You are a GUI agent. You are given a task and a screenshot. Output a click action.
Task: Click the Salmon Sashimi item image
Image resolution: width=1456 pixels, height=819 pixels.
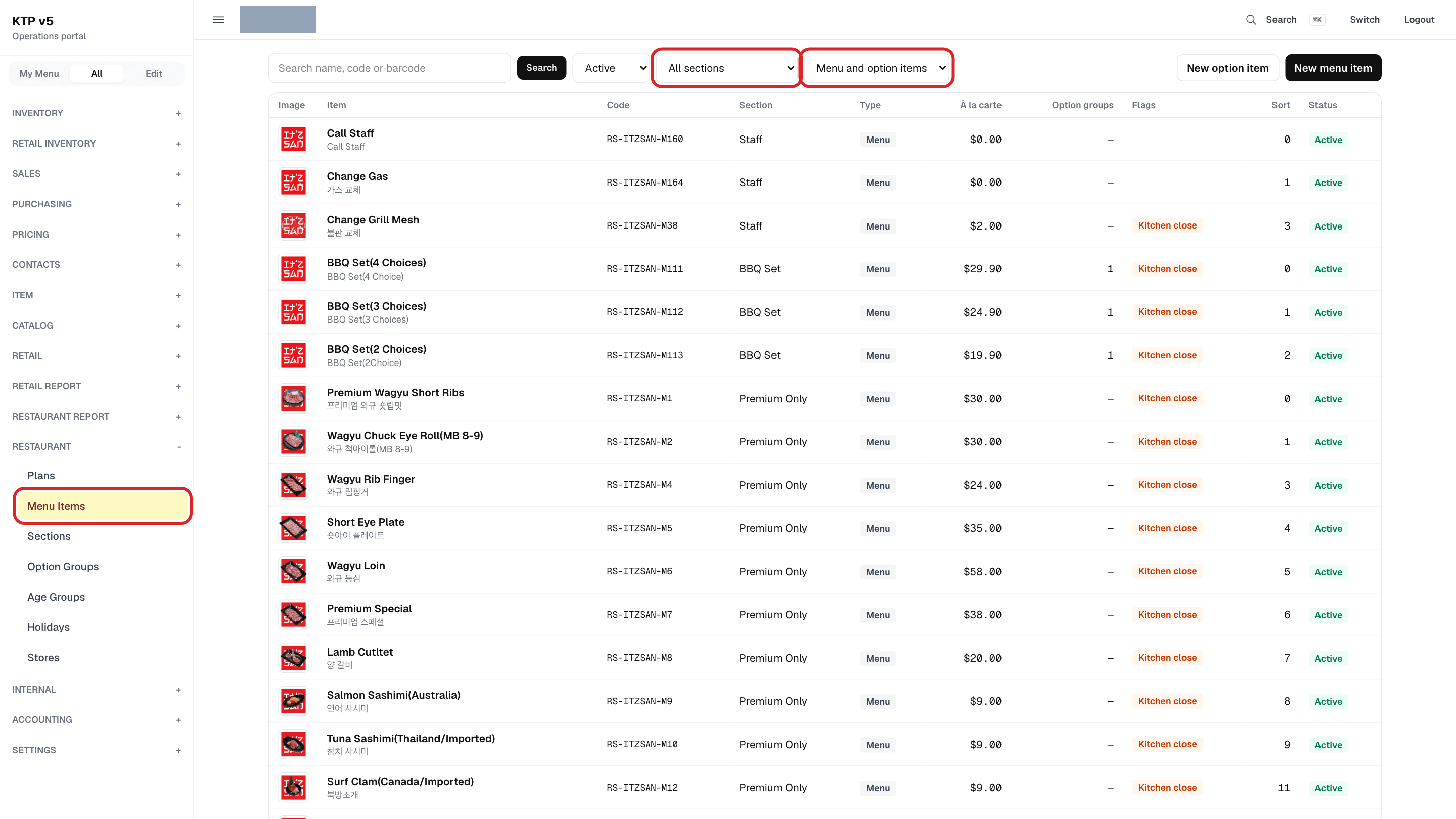pyautogui.click(x=293, y=701)
